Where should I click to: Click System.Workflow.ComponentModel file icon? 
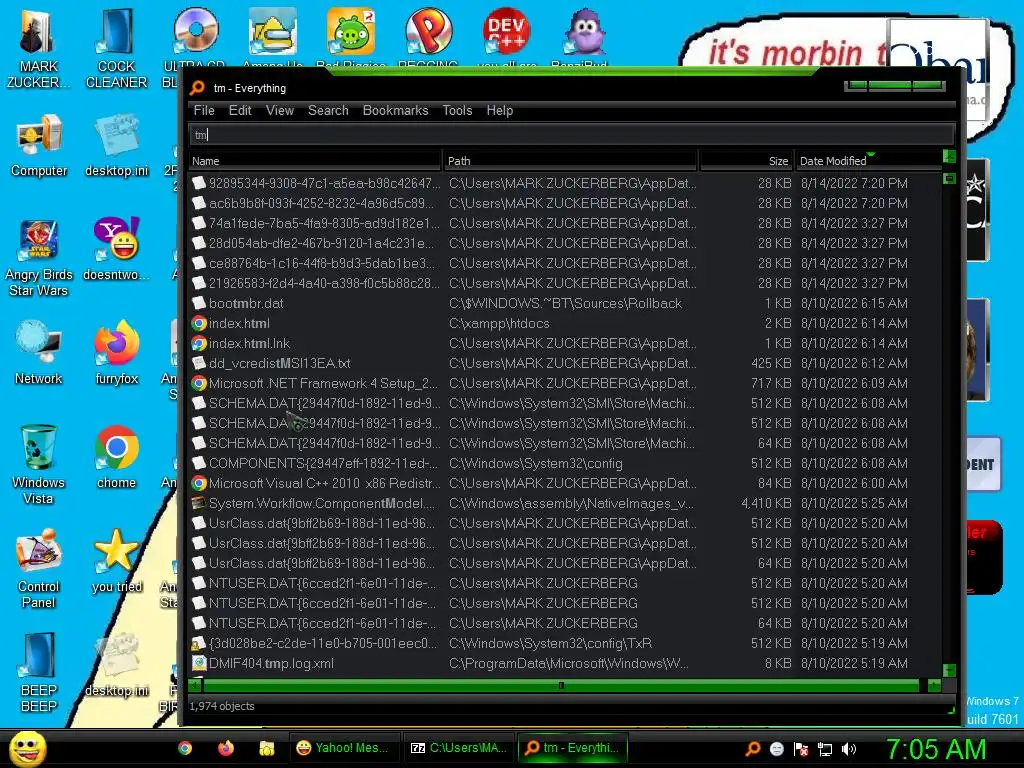pyautogui.click(x=199, y=504)
